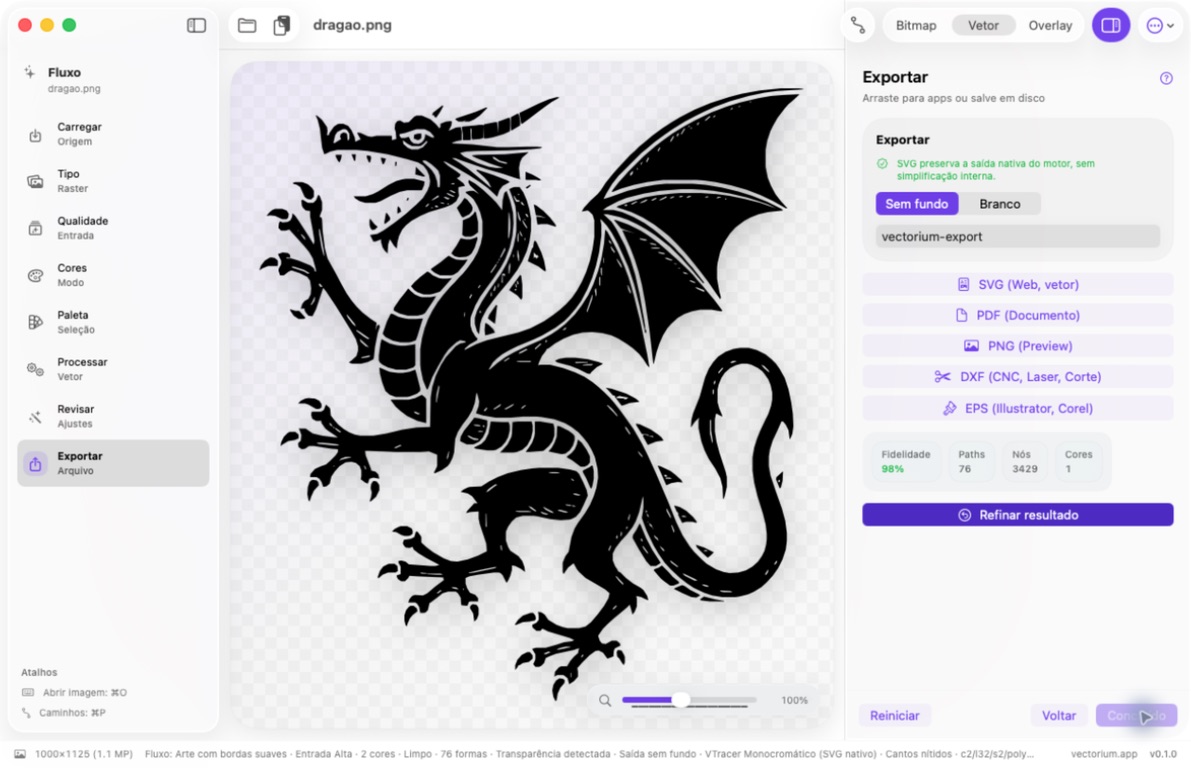
Task: Click the Reiniciar button
Action: click(894, 716)
